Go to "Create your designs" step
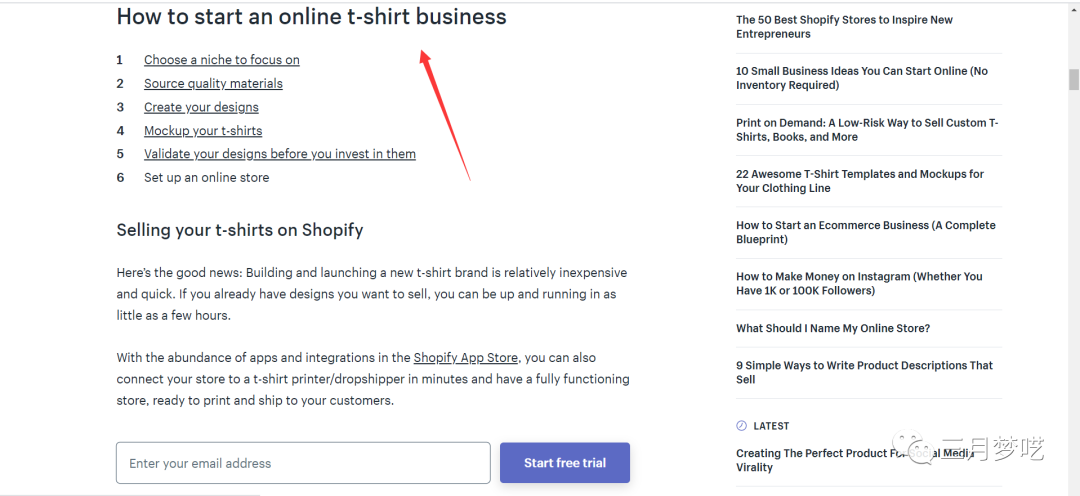The image size is (1080, 496). 201,107
